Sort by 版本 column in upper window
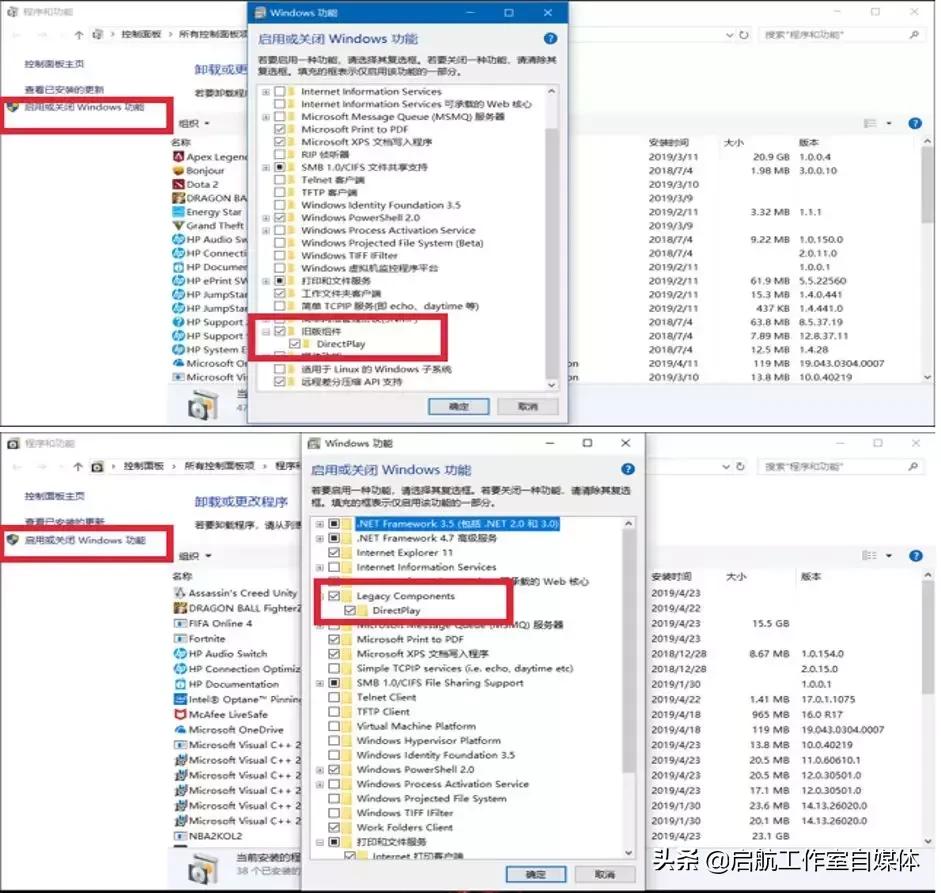 (808, 143)
